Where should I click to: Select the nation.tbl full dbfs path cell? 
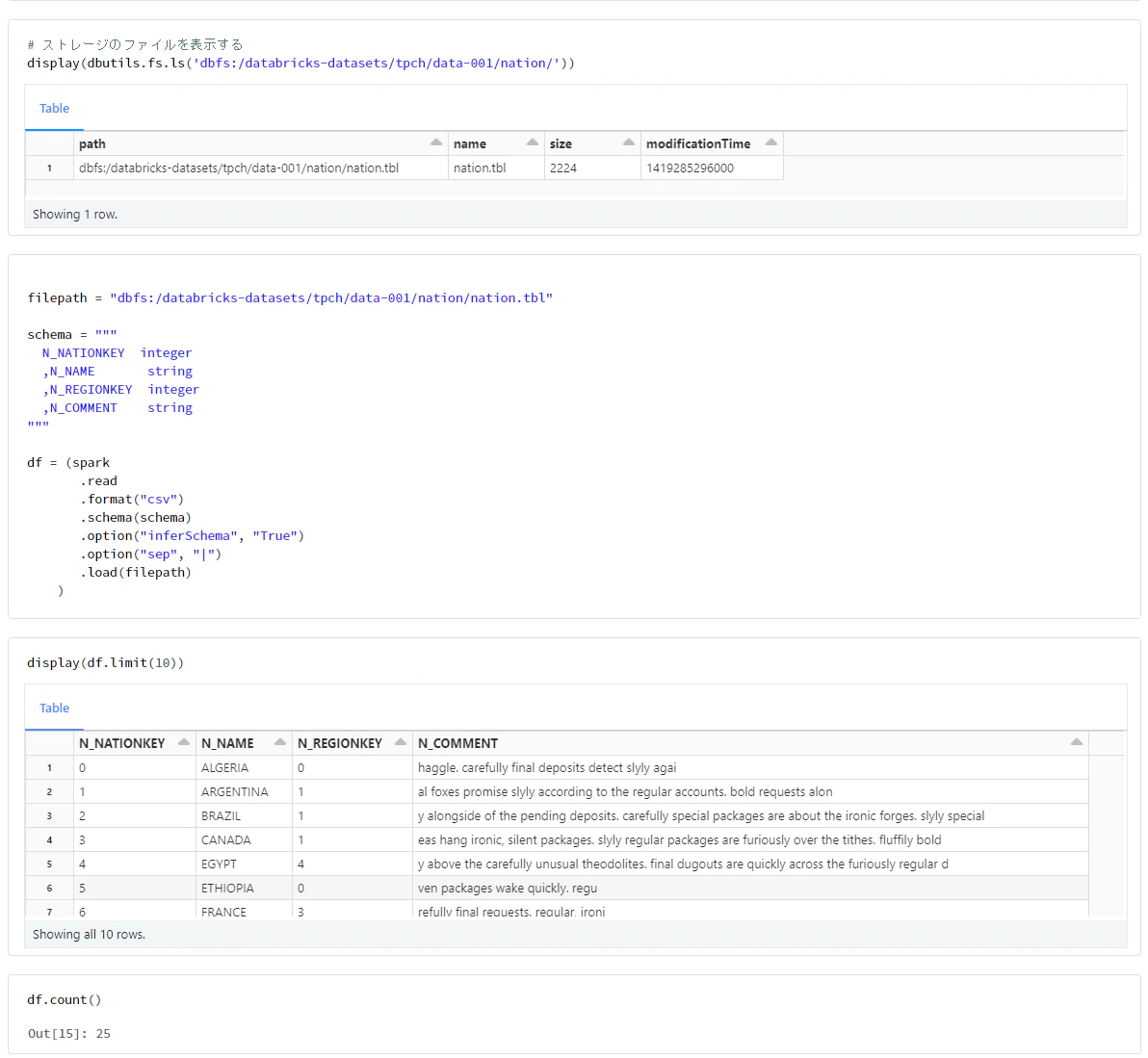coord(261,168)
